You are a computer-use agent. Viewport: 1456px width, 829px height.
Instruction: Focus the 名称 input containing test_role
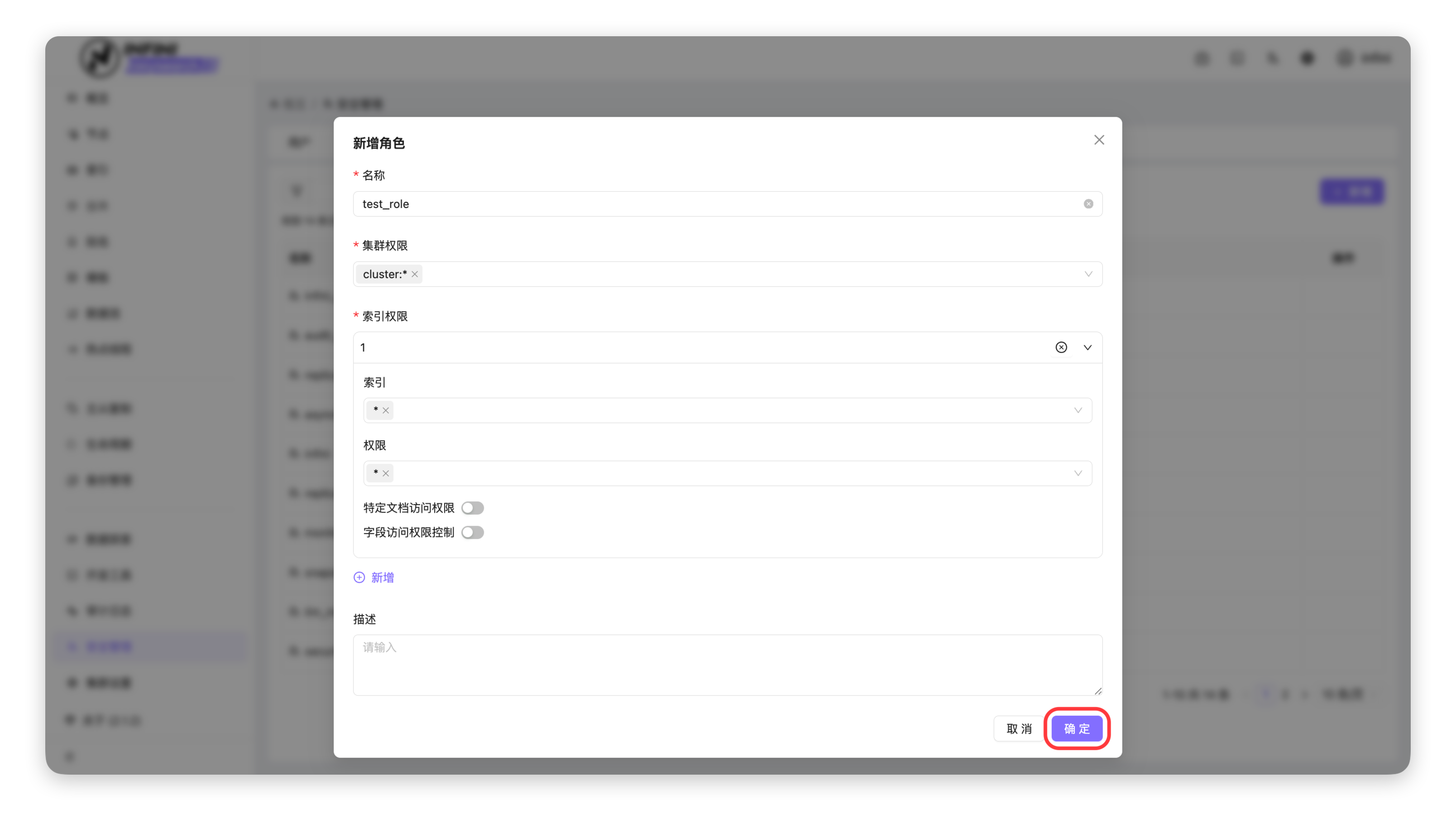pyautogui.click(x=683, y=204)
